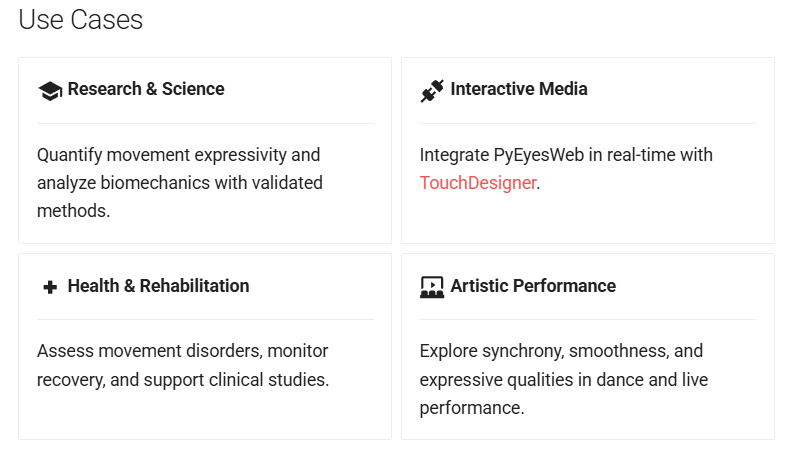Click the Artistic Performance heading

click(x=533, y=286)
